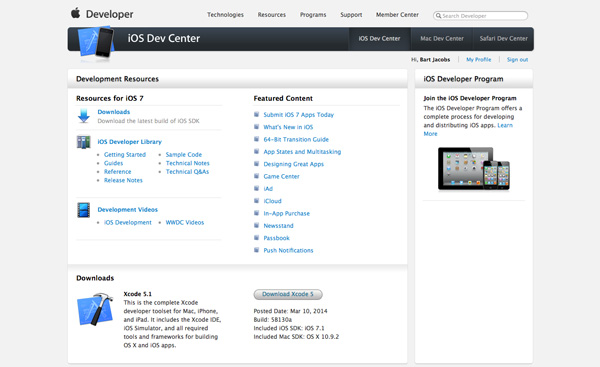Click the document icon beside Newsstand

pyautogui.click(x=256, y=225)
